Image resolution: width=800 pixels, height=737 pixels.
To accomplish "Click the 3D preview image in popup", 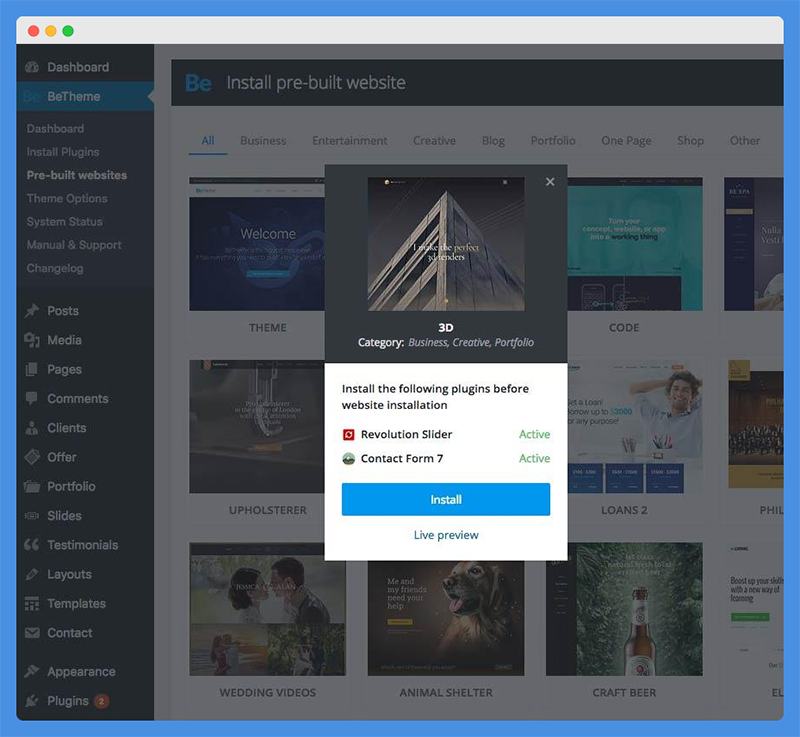I will 446,244.
